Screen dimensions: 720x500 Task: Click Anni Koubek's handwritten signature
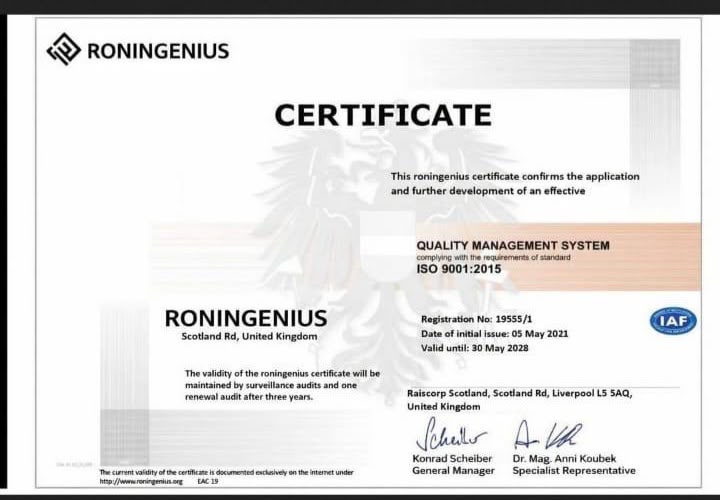548,435
